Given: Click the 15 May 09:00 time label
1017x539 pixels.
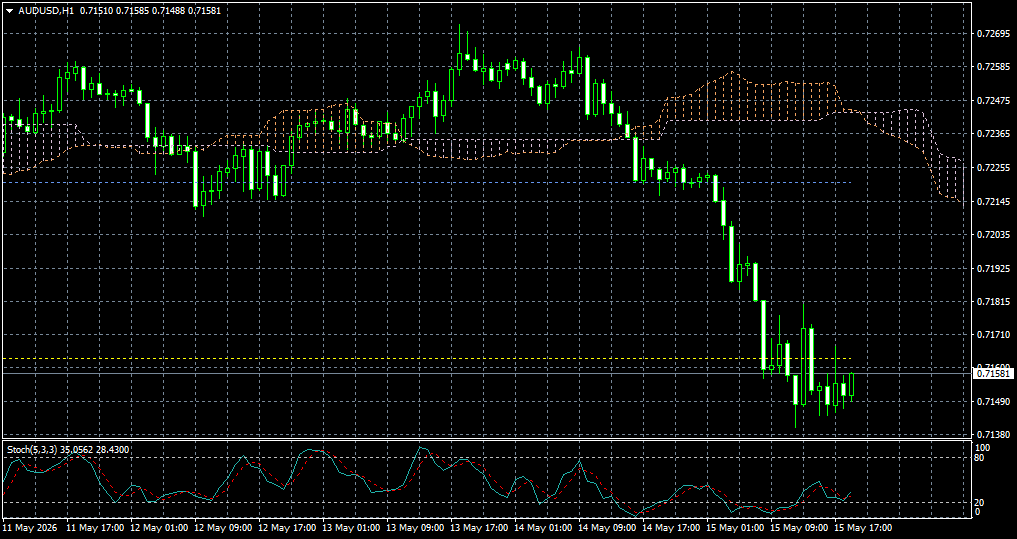Looking at the screenshot, I should pyautogui.click(x=799, y=528).
